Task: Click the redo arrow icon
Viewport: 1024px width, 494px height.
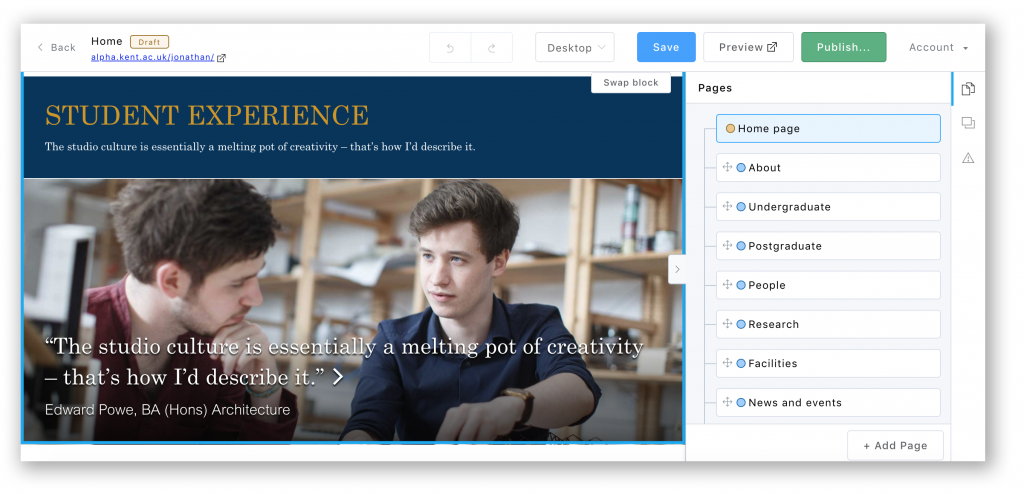Action: (x=491, y=48)
